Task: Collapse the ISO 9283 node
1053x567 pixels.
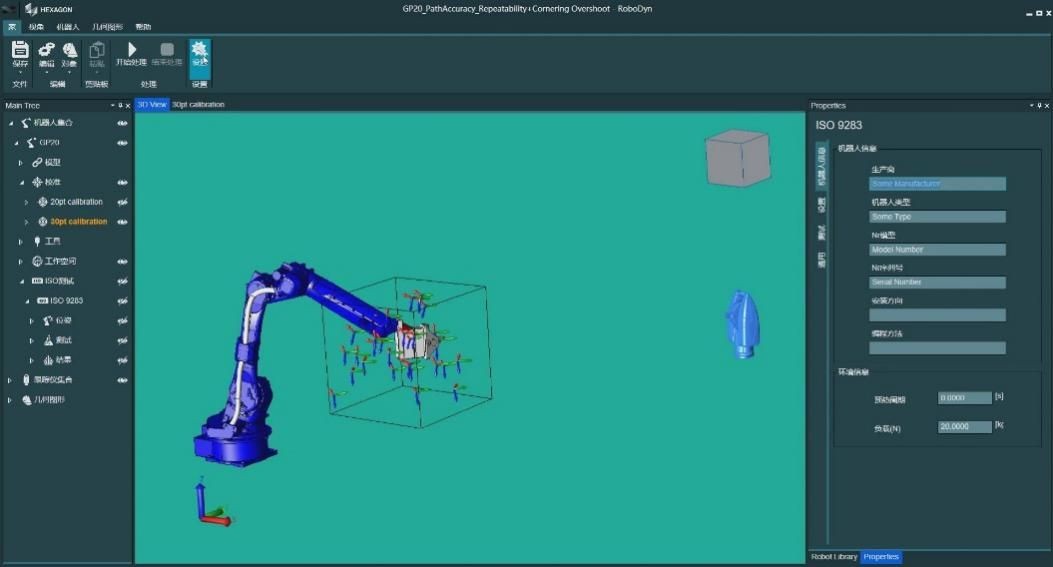Action: click(x=28, y=301)
